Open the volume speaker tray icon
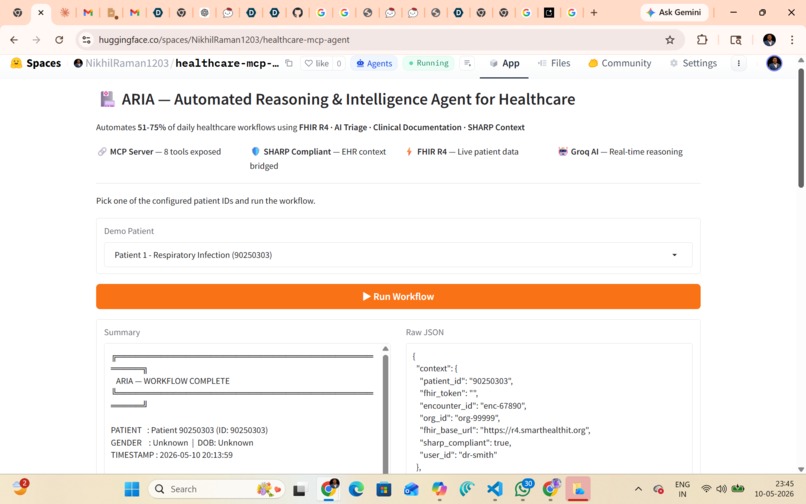The image size is (806, 504). pyautogui.click(x=722, y=489)
